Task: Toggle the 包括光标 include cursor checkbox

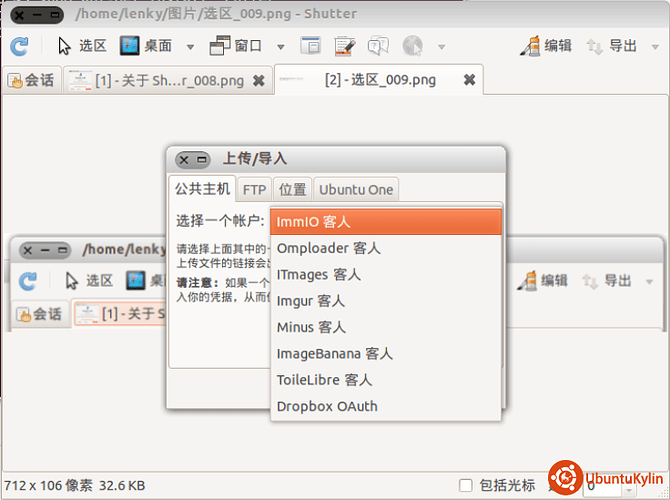Action: (x=466, y=485)
